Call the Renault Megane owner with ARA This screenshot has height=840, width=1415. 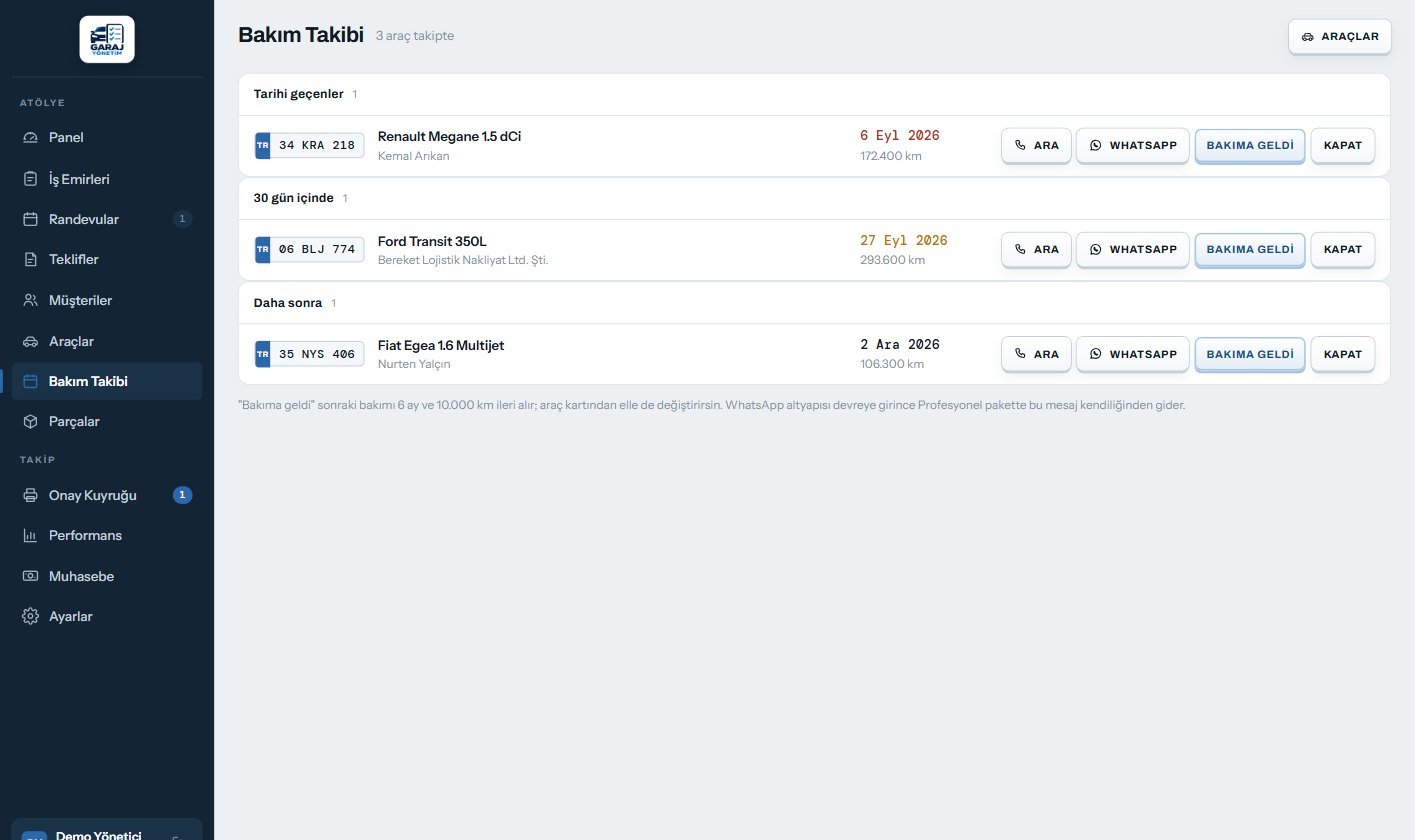click(x=1036, y=145)
